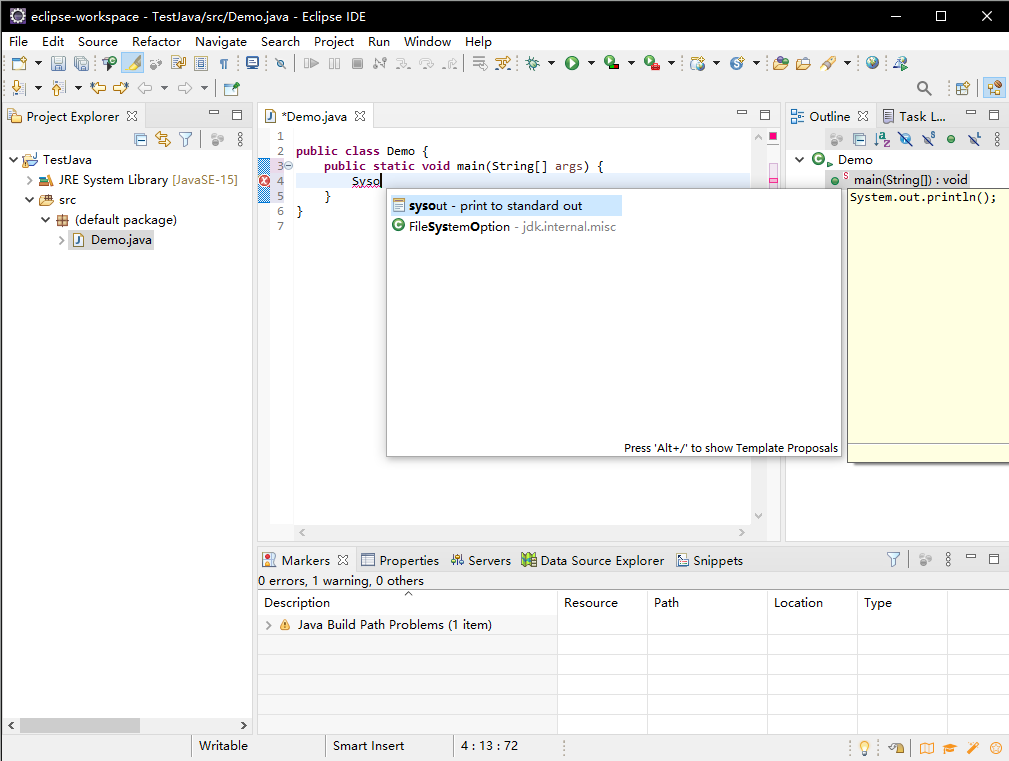Open the Refactor menu

(156, 42)
